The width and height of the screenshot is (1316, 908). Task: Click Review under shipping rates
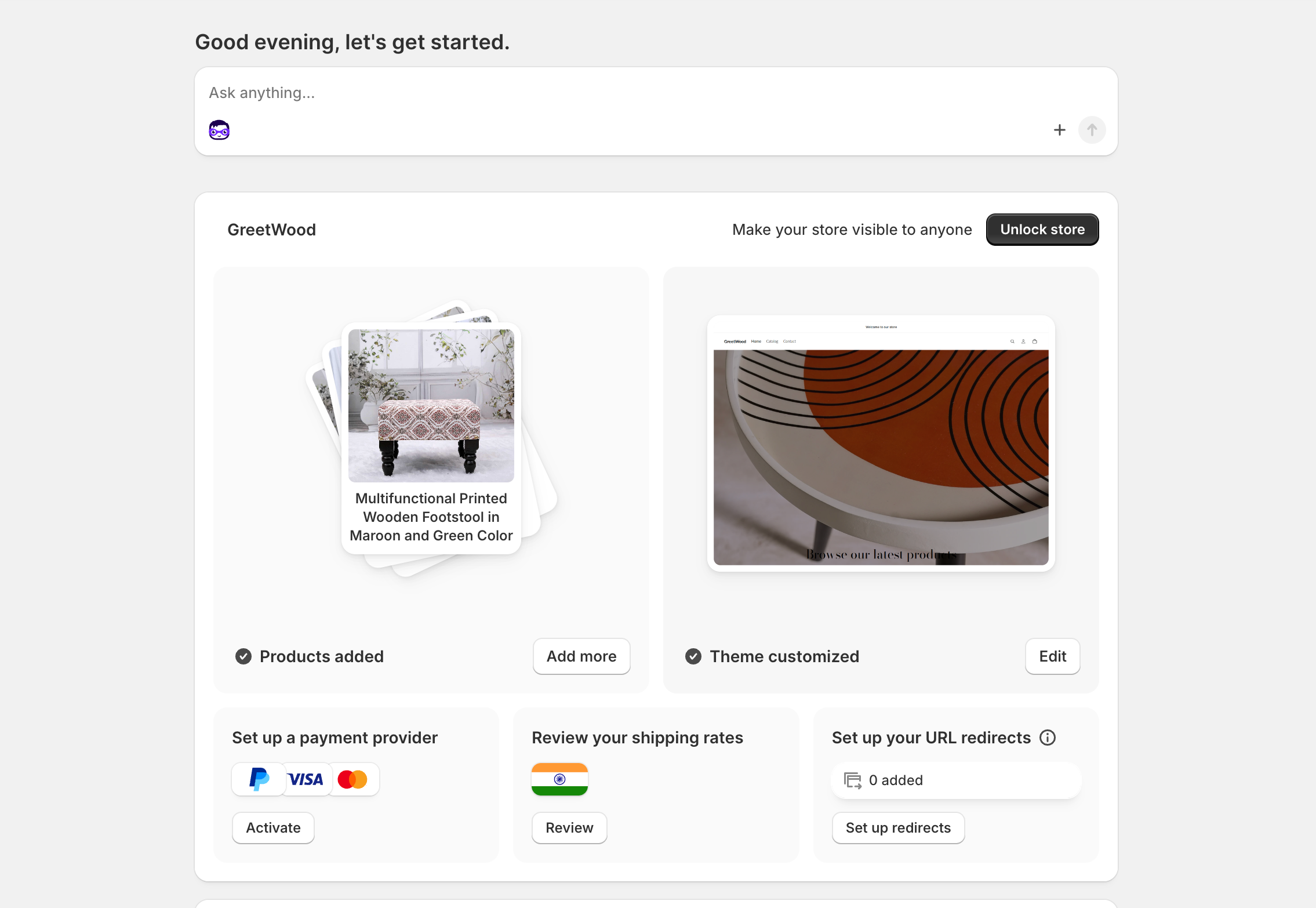point(569,827)
